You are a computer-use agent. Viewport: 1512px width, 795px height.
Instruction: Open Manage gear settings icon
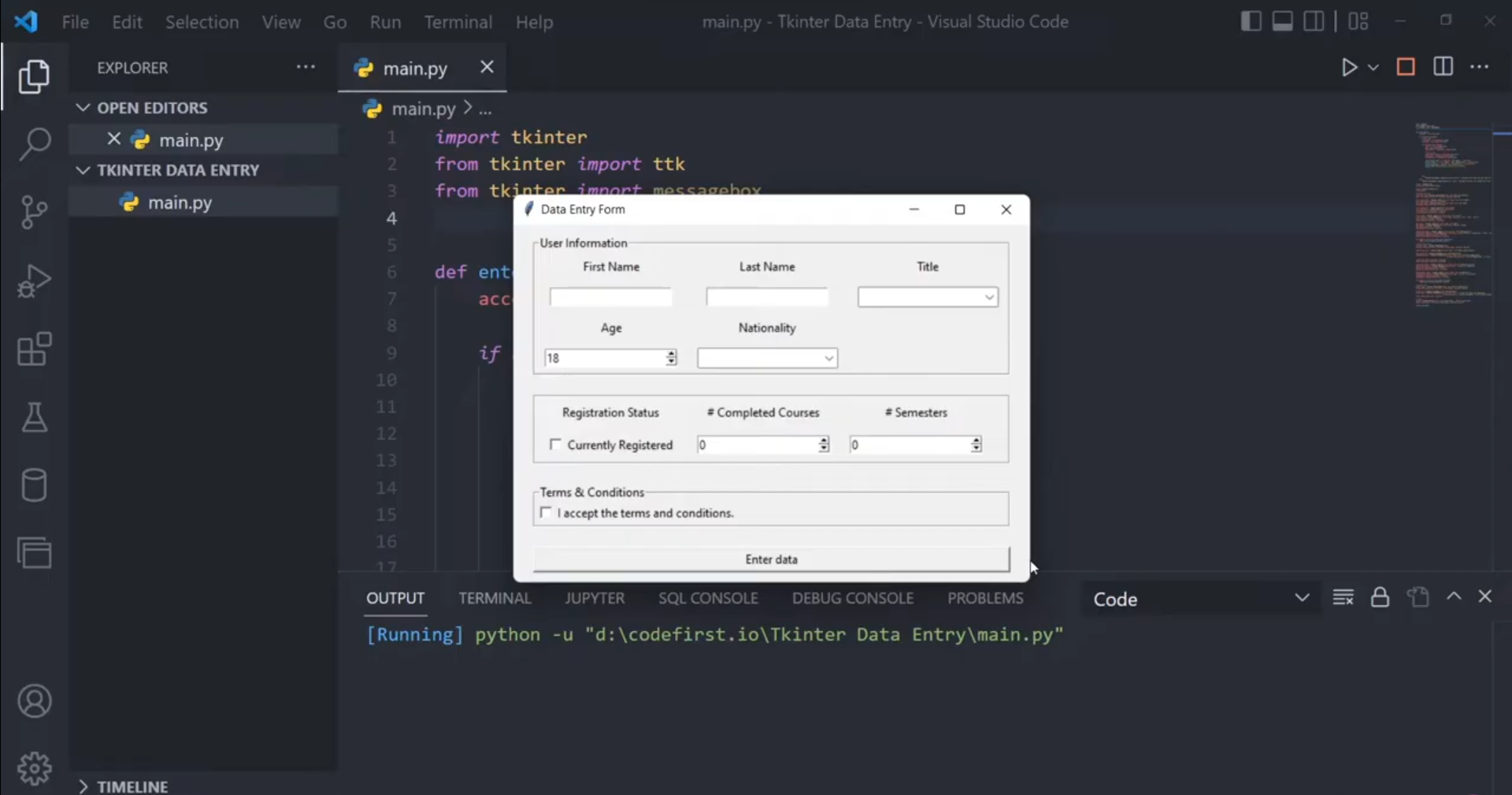[35, 768]
